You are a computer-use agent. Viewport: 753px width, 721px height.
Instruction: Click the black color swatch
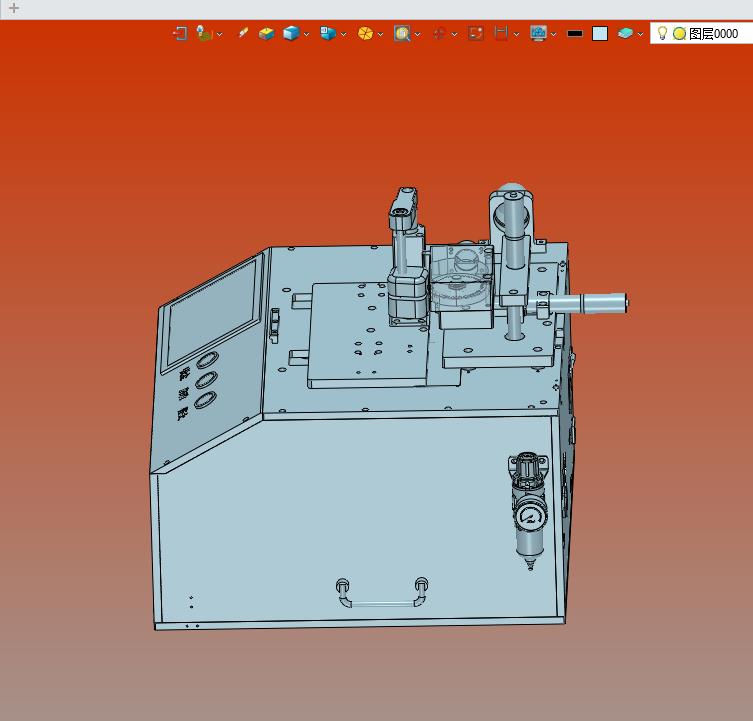(x=575, y=34)
